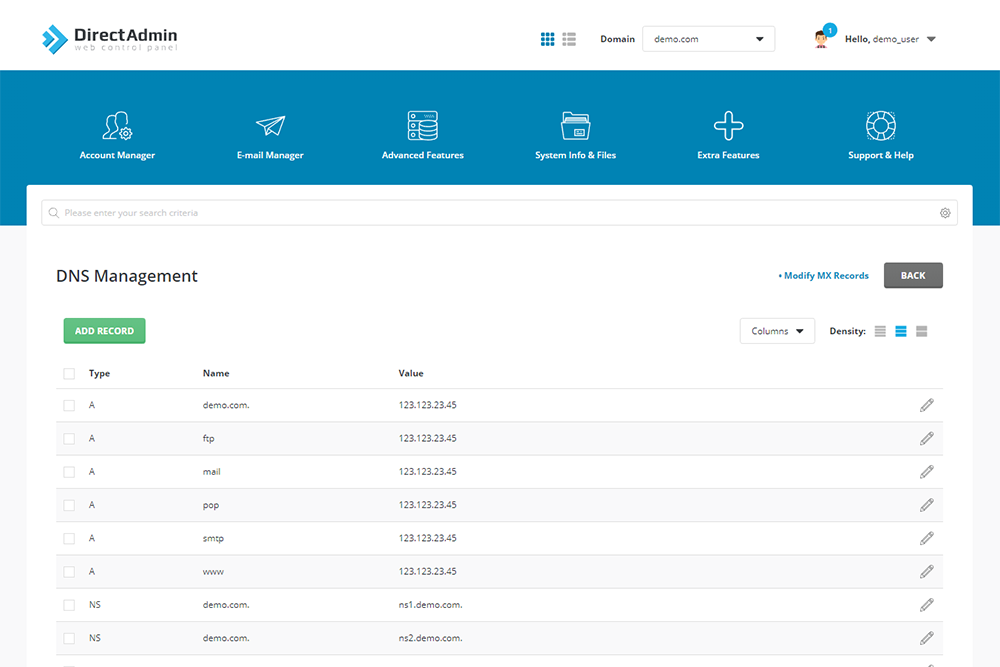Edit the ns1.demo.com. NS record
1000x667 pixels.
[927, 605]
